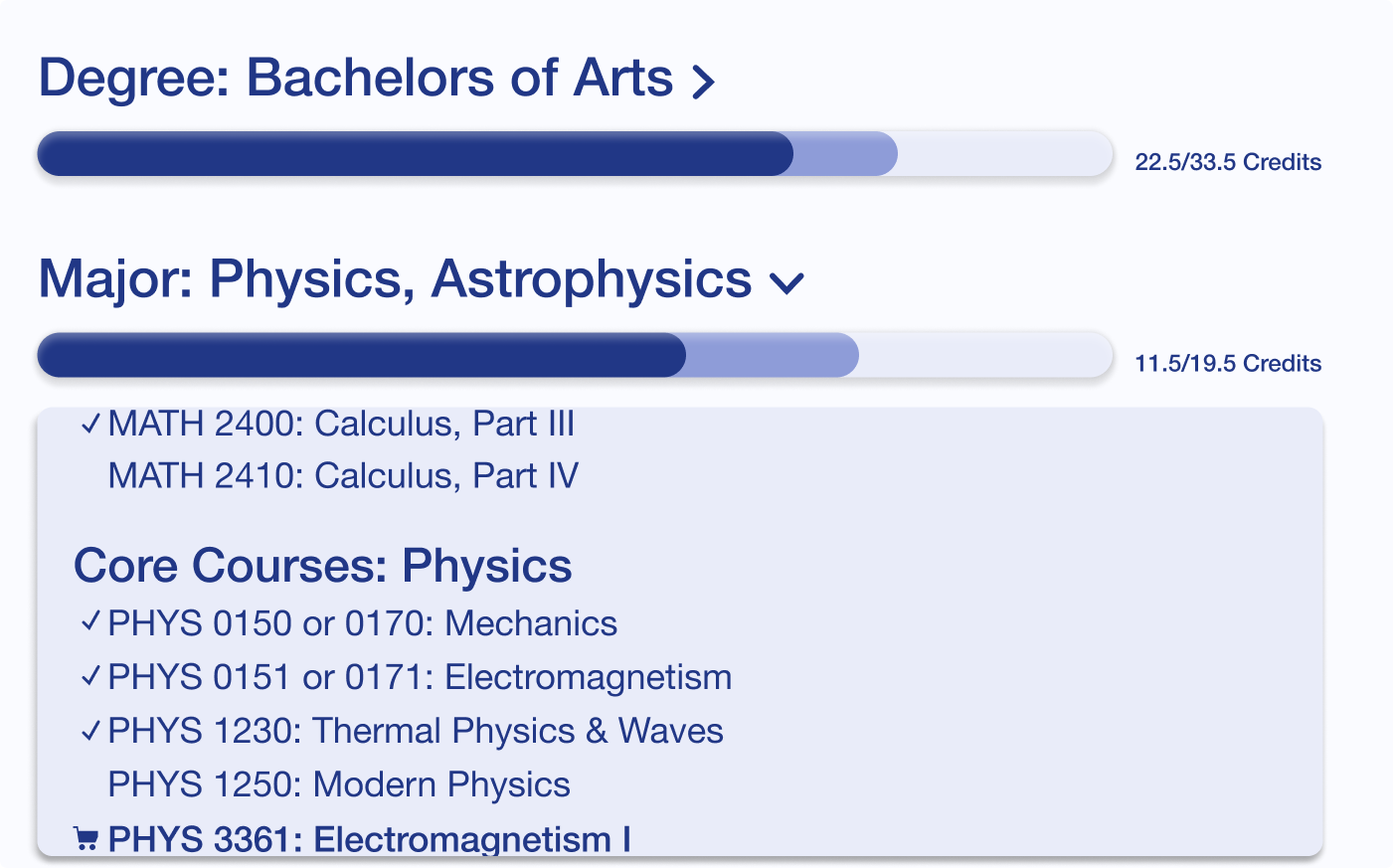The height and width of the screenshot is (868, 1393).
Task: Collapse the Major section chevron
Action: coord(786,284)
